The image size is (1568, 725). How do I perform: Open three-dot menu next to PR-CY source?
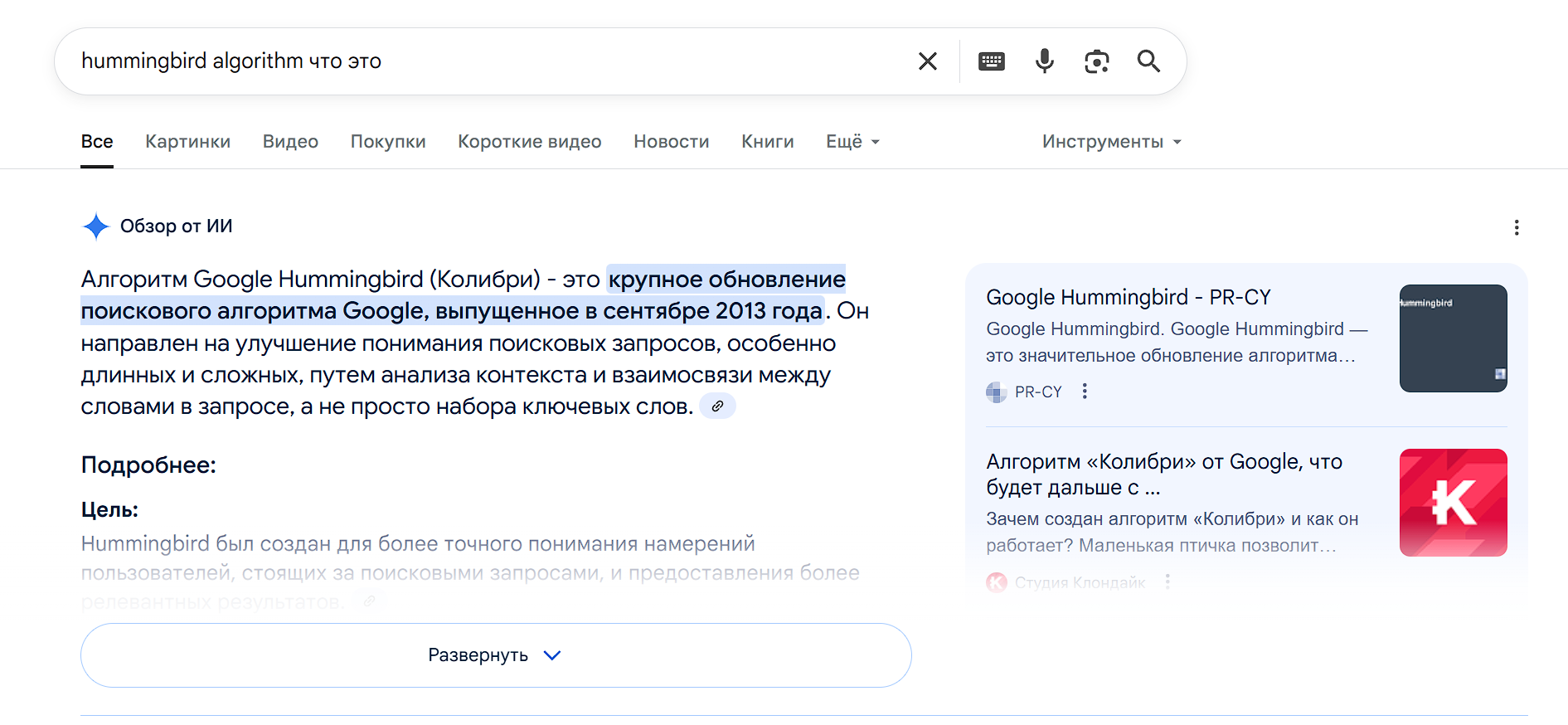point(1085,392)
